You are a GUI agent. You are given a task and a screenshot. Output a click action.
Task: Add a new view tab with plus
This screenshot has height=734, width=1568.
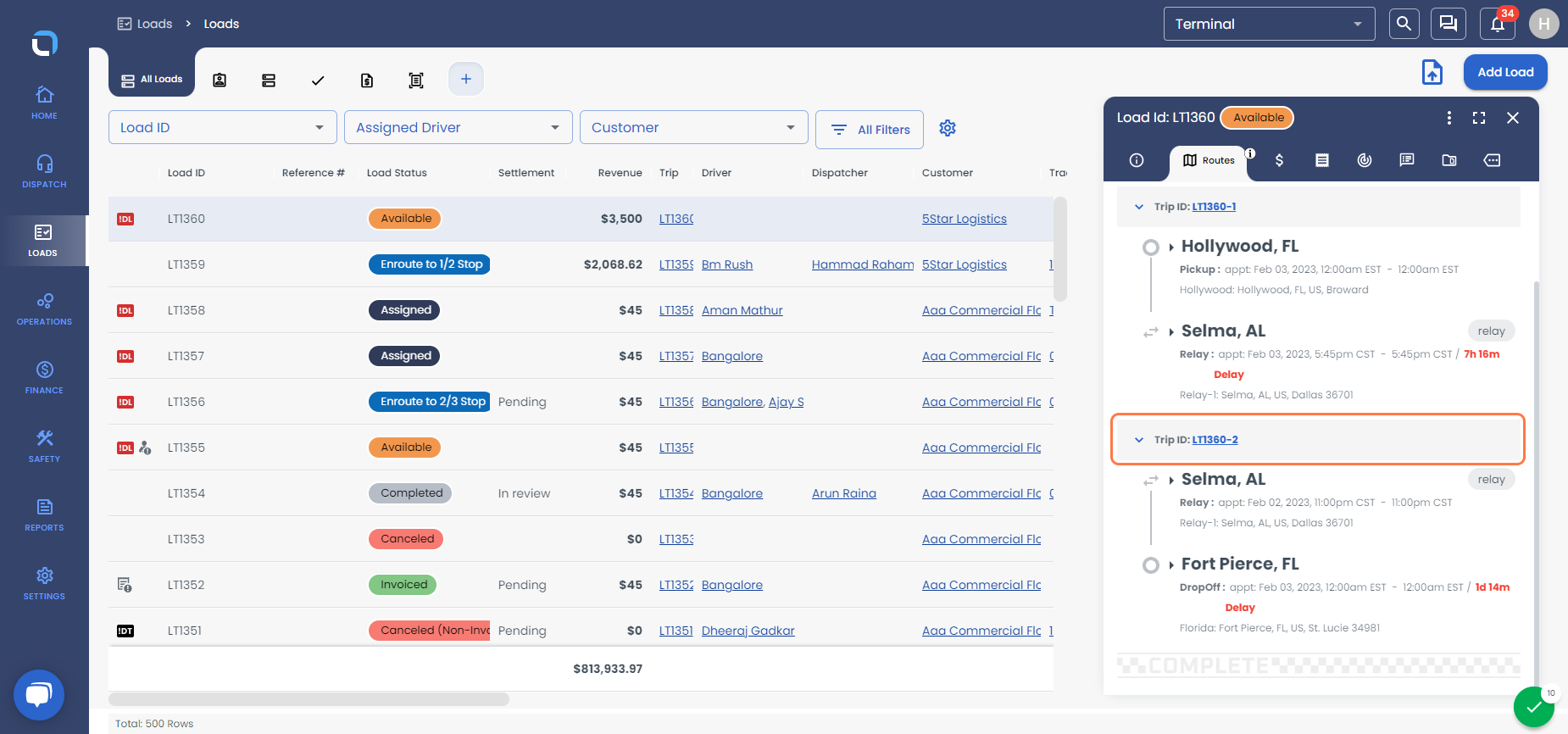[465, 79]
